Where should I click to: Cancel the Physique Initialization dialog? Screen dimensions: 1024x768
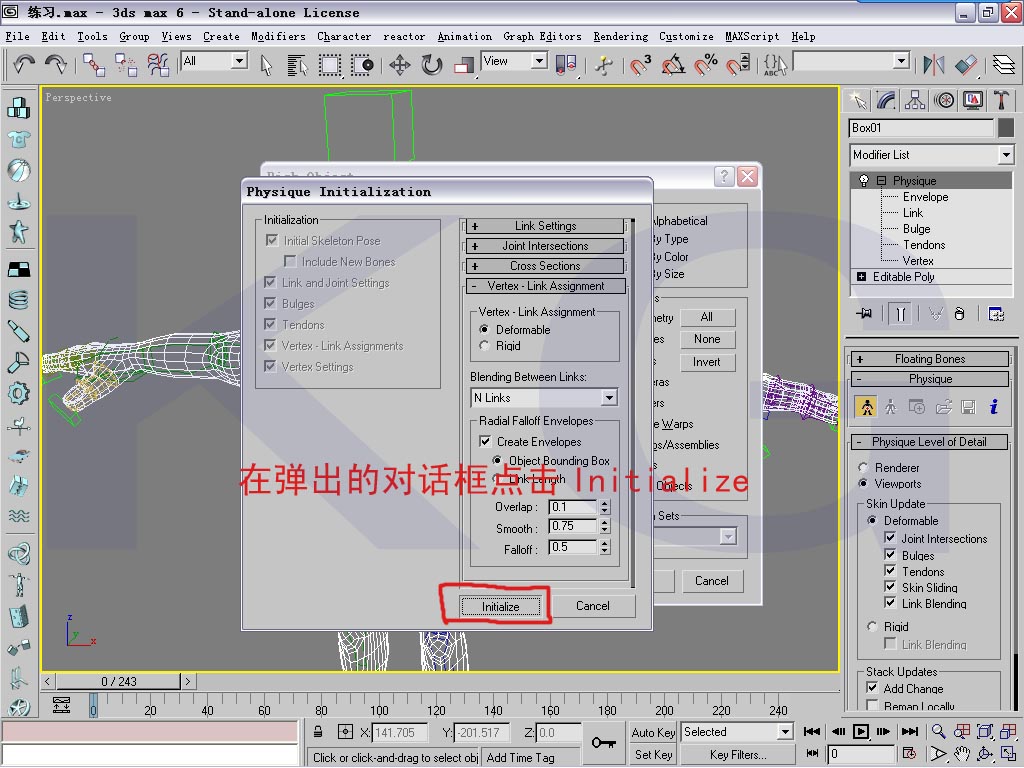[593, 606]
